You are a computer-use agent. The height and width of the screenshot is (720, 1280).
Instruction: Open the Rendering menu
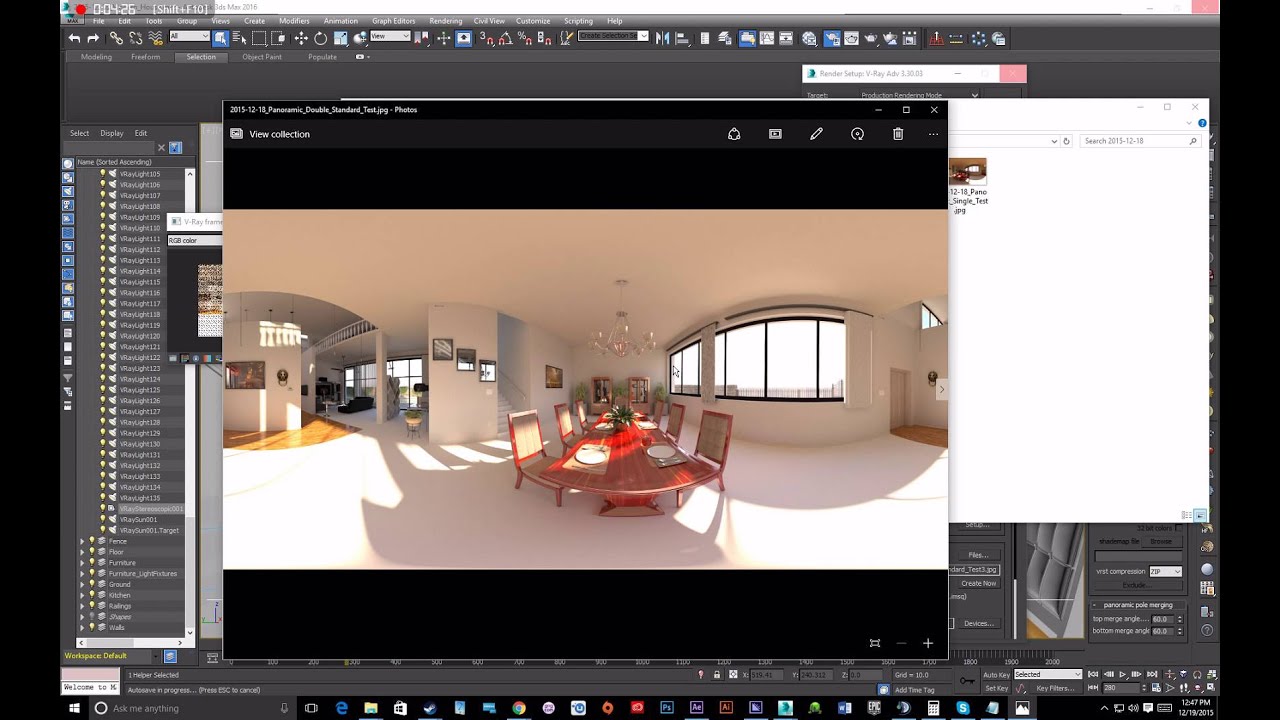(446, 21)
